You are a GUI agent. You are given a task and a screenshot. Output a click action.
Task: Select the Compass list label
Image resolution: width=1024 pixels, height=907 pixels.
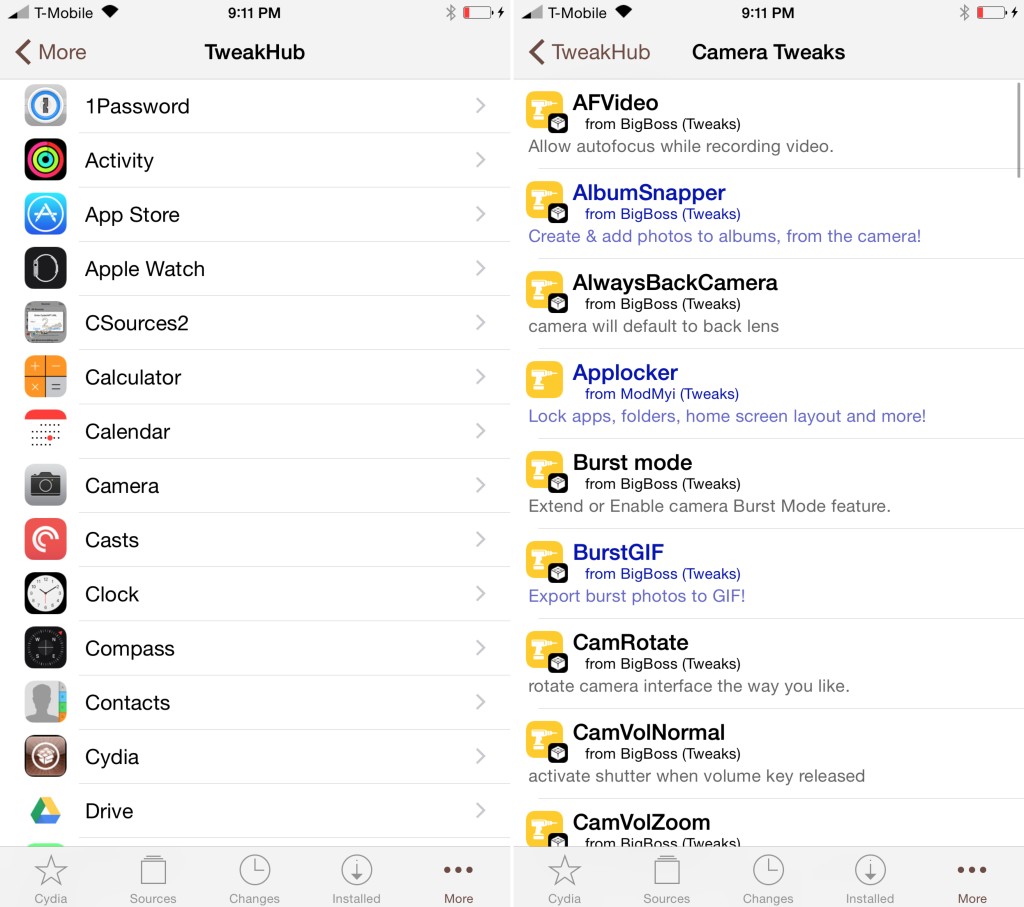click(129, 648)
